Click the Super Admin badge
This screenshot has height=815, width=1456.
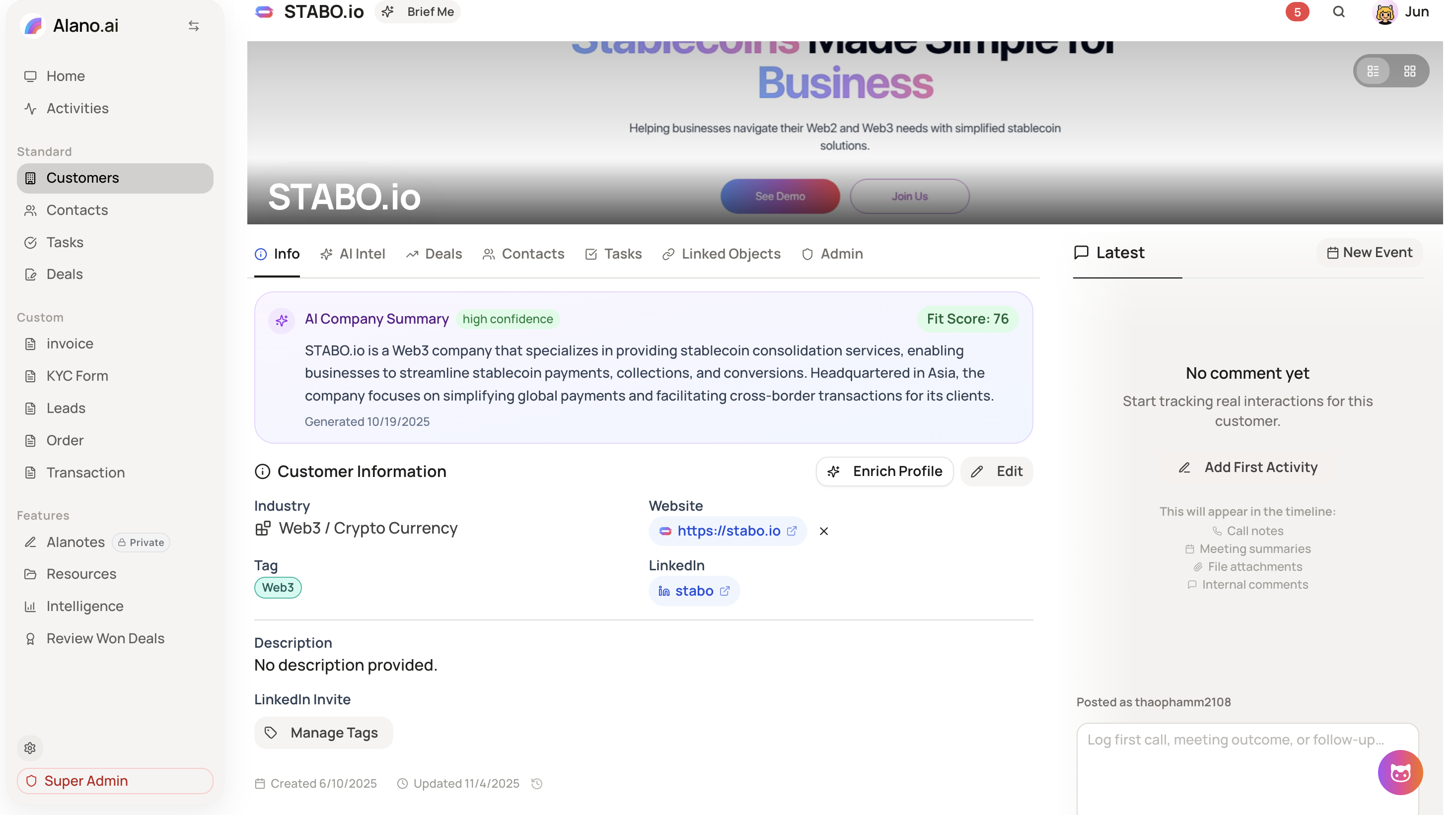[x=115, y=781]
